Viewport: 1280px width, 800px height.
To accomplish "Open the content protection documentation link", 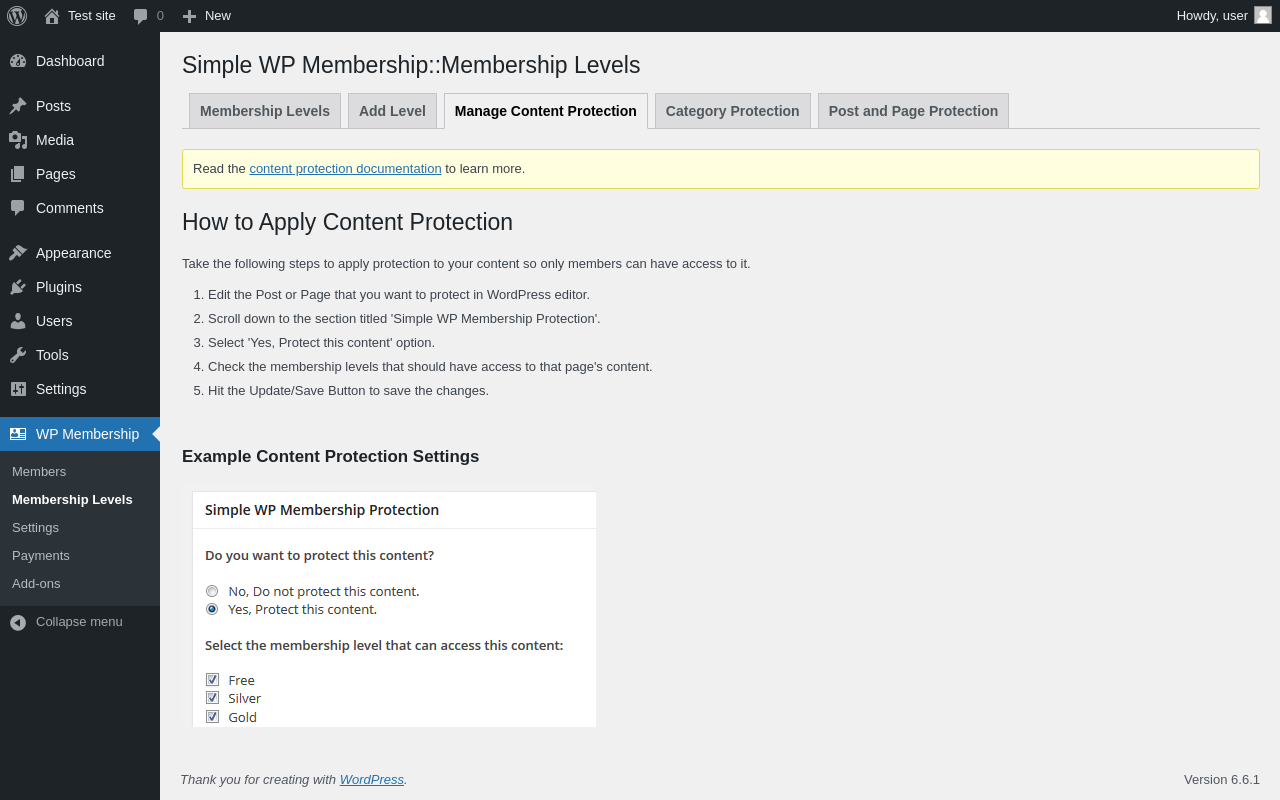I will (345, 169).
